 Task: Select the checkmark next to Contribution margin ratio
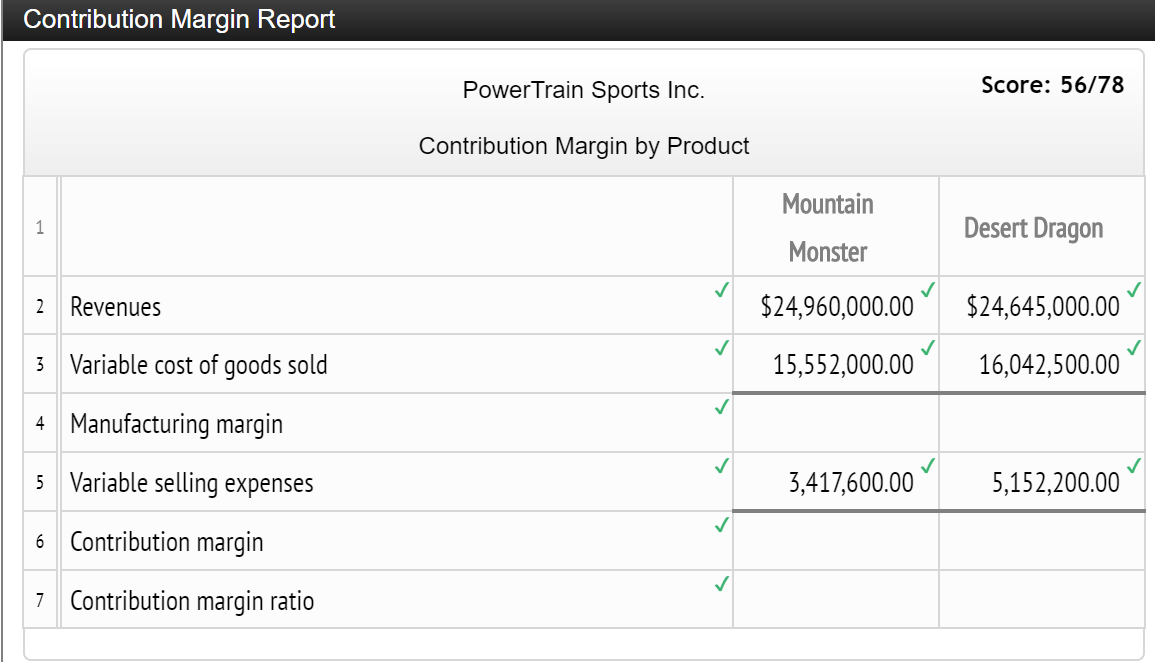coord(720,583)
